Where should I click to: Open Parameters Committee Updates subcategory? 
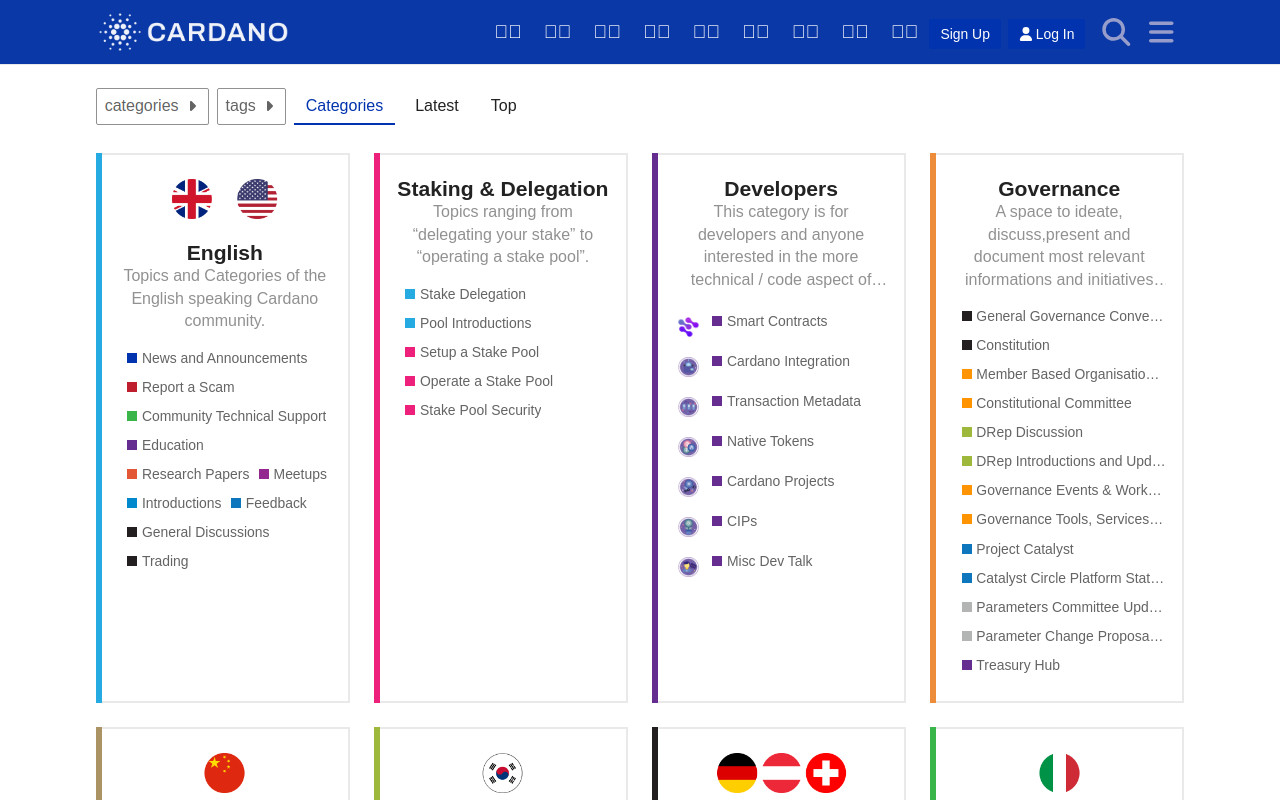point(1062,607)
